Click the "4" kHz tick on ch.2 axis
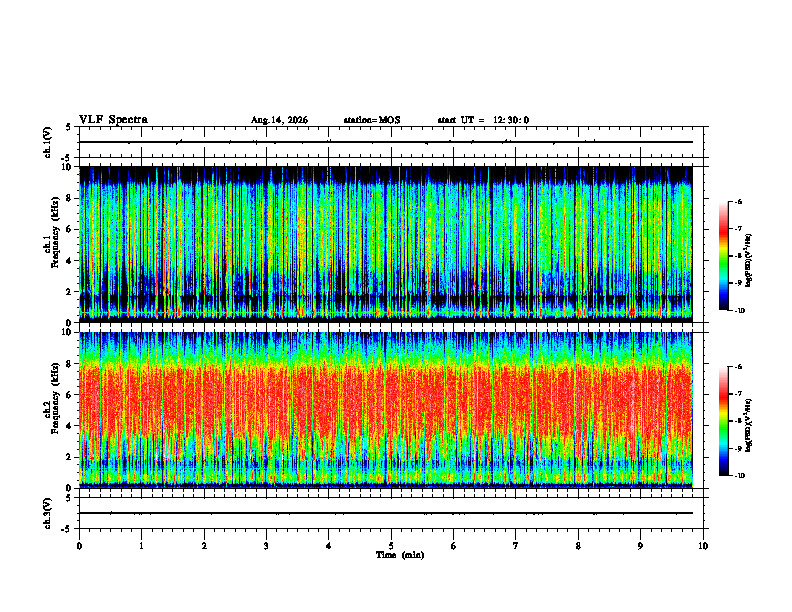Image resolution: width=792 pixels, height=612 pixels. (70, 426)
